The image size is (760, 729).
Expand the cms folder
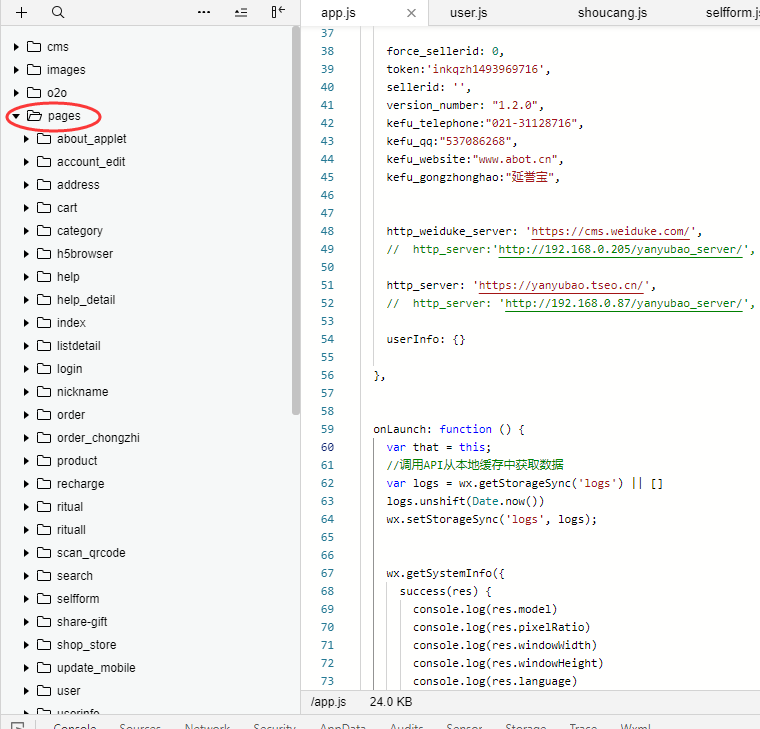(17, 47)
